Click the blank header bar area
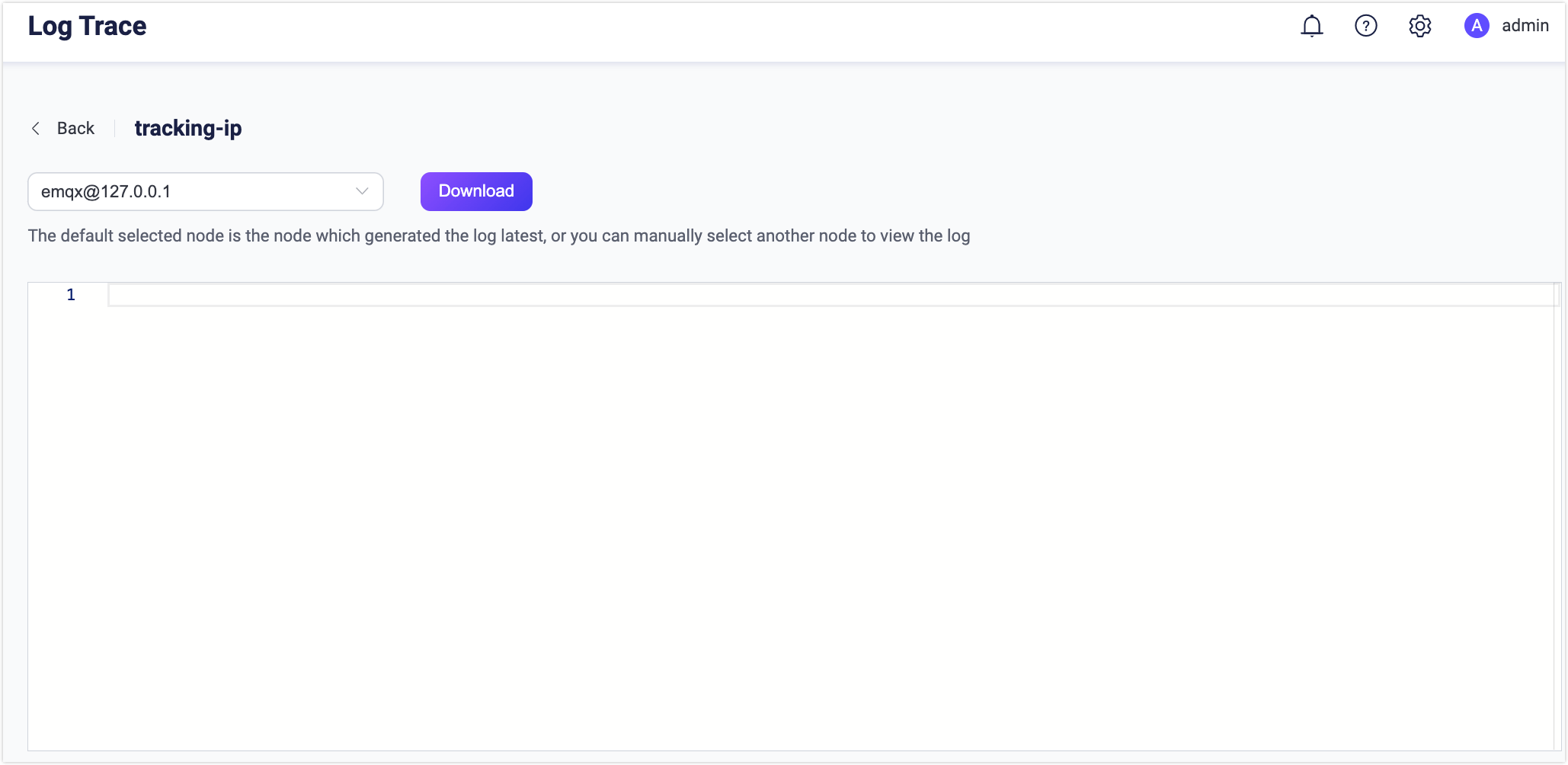Viewport: 1568px width, 765px height. click(x=686, y=30)
